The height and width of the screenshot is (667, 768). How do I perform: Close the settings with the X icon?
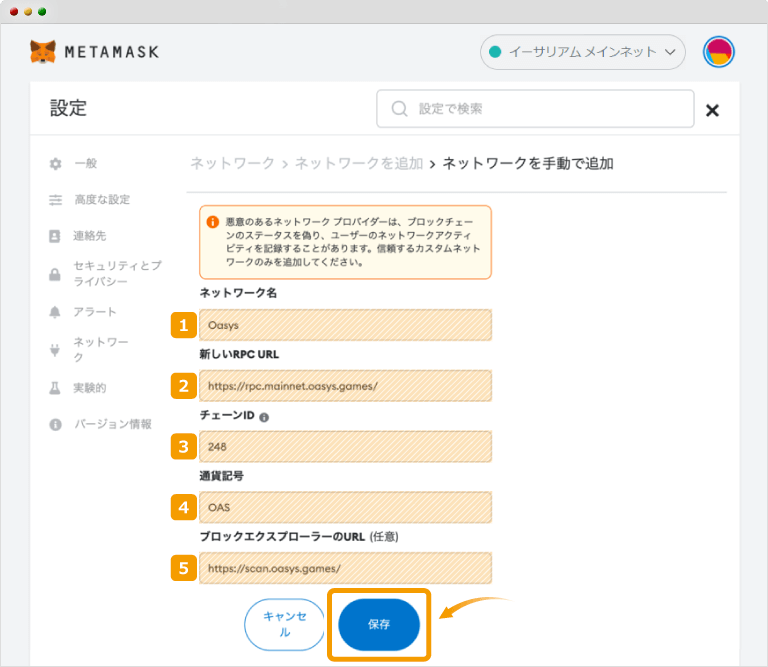[712, 110]
